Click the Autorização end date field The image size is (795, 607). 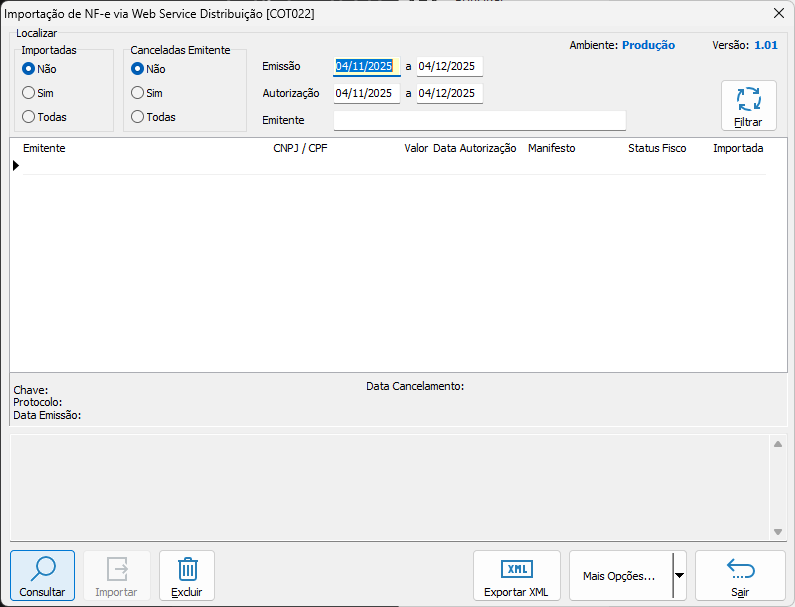449,94
